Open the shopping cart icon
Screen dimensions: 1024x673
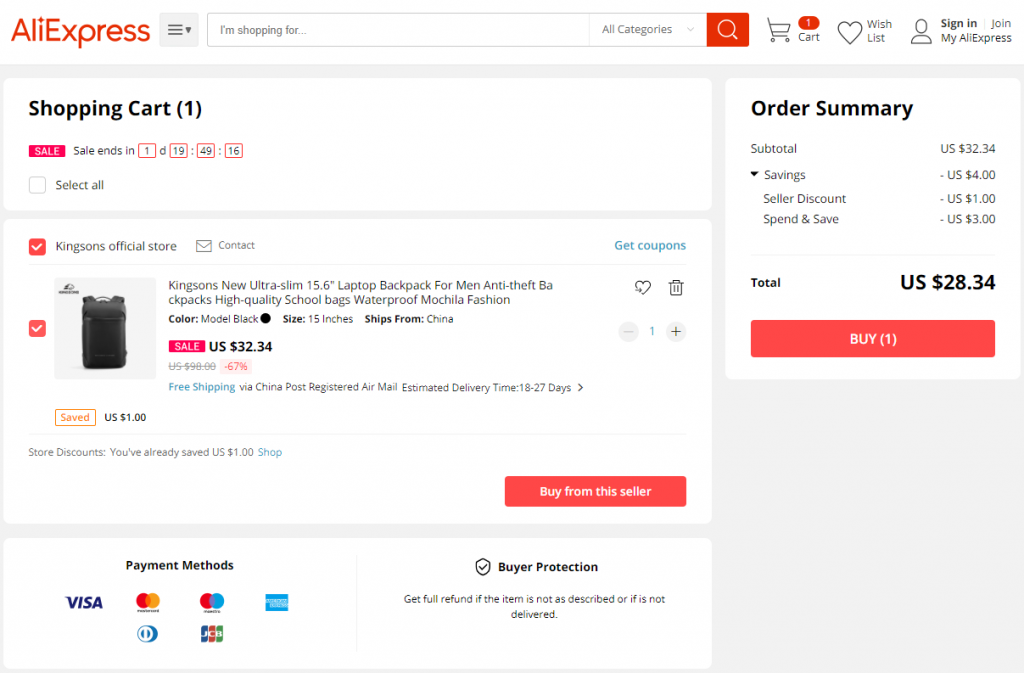778,30
